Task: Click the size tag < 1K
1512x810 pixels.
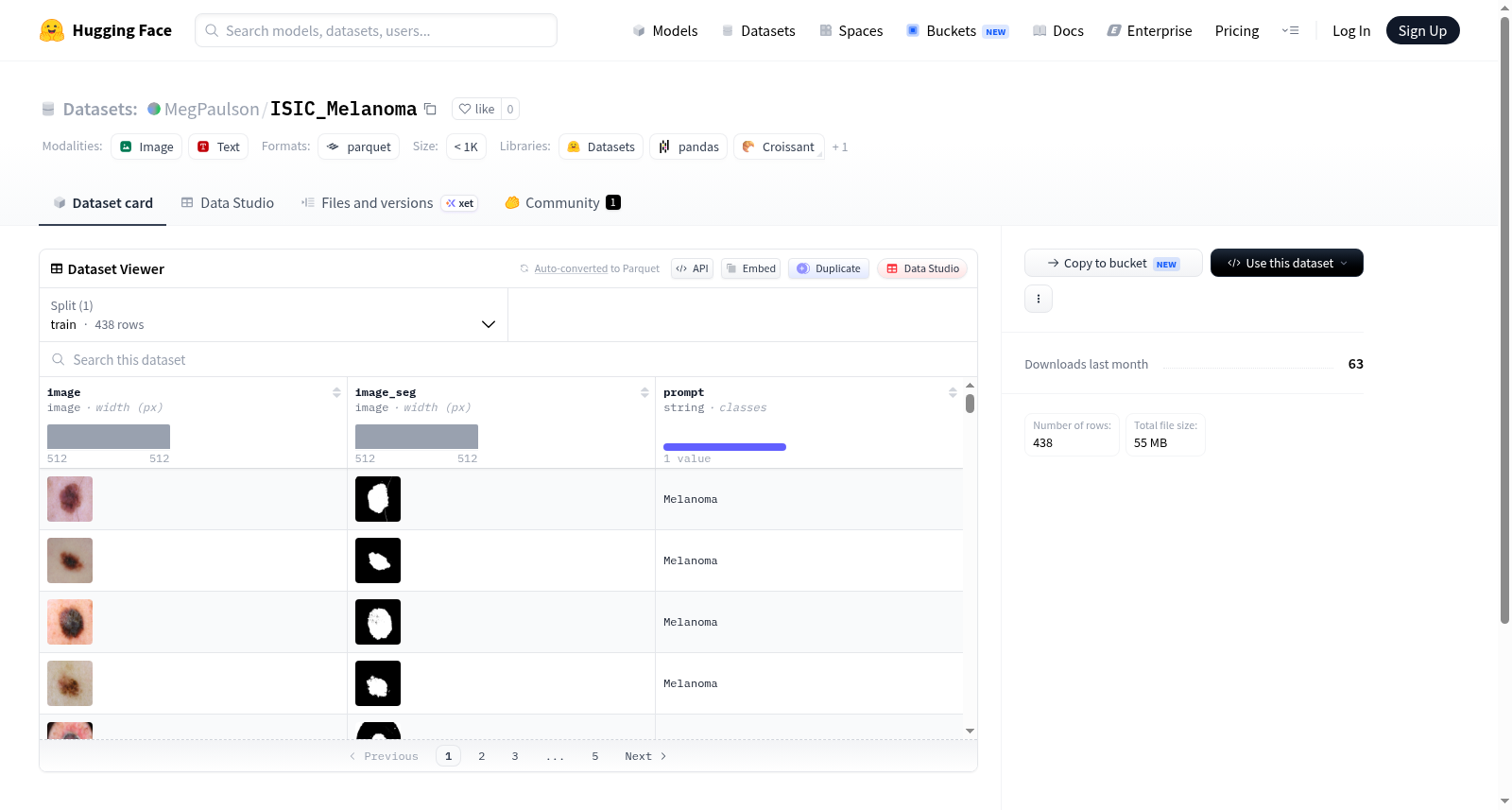Action: coord(466,146)
